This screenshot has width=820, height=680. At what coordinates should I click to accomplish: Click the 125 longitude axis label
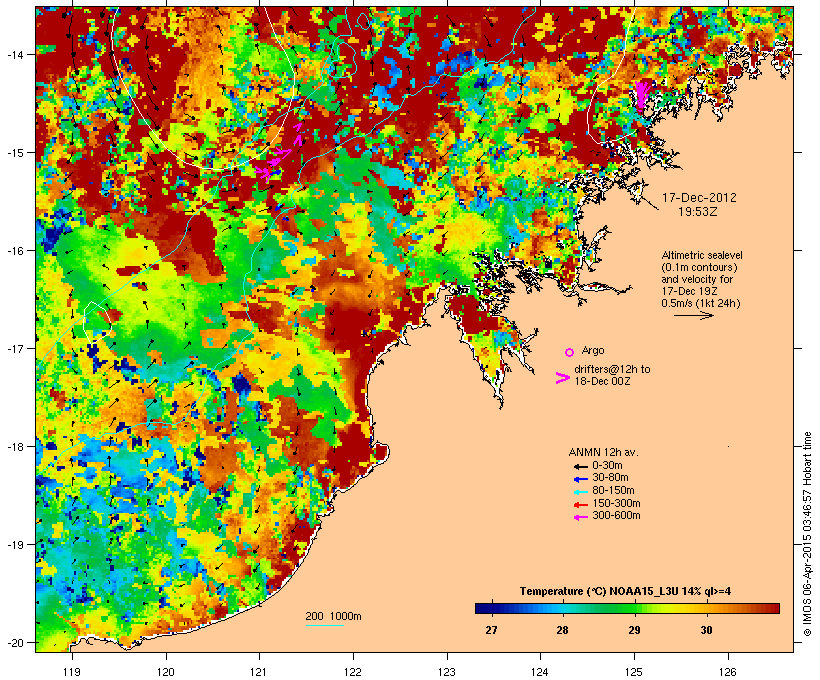pyautogui.click(x=634, y=672)
